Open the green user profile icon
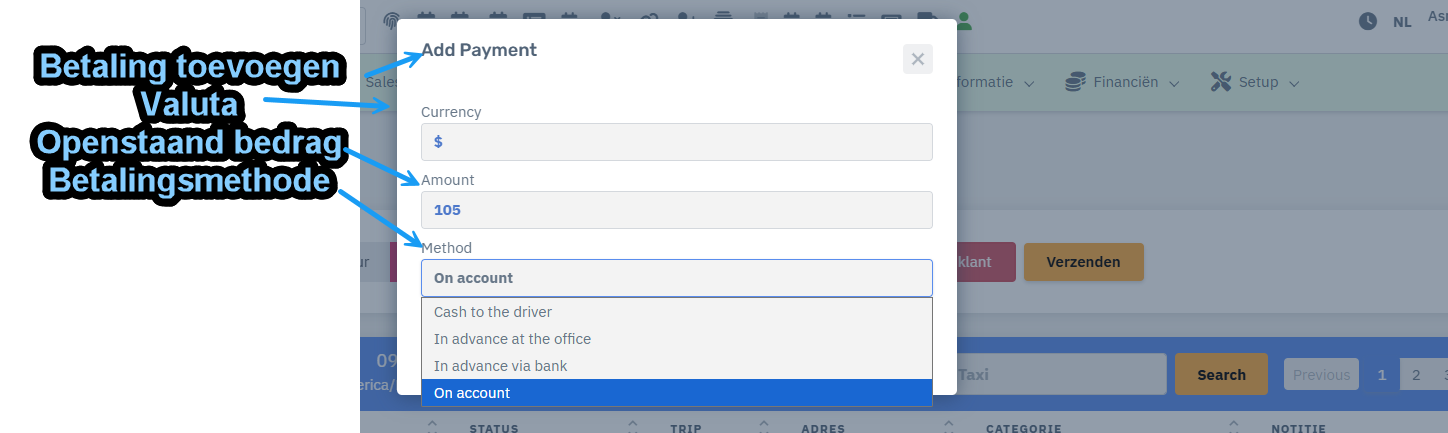This screenshot has width=1448, height=433. 964,19
